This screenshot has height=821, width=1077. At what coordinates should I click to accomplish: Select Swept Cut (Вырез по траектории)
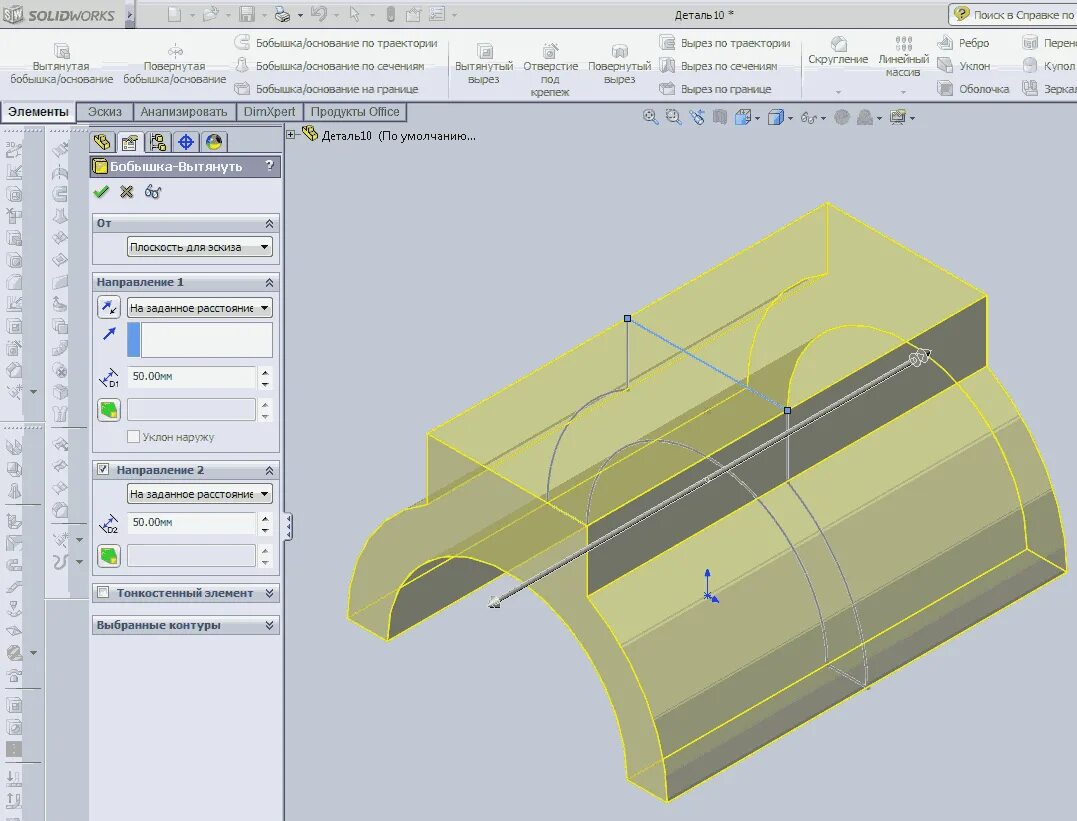(x=725, y=43)
